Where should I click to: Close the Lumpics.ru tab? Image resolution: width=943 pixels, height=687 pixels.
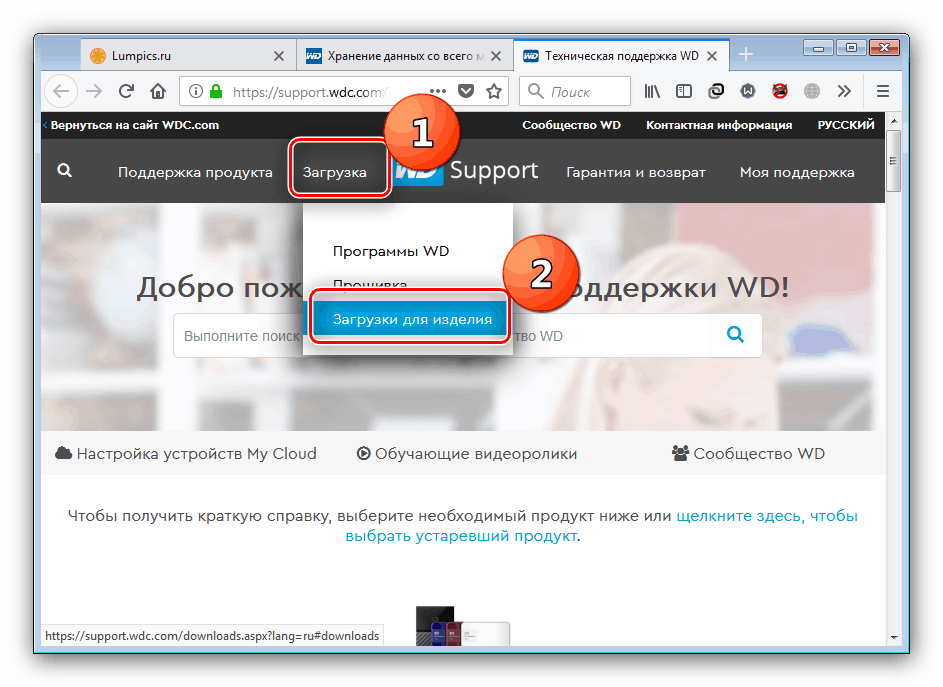tap(279, 56)
